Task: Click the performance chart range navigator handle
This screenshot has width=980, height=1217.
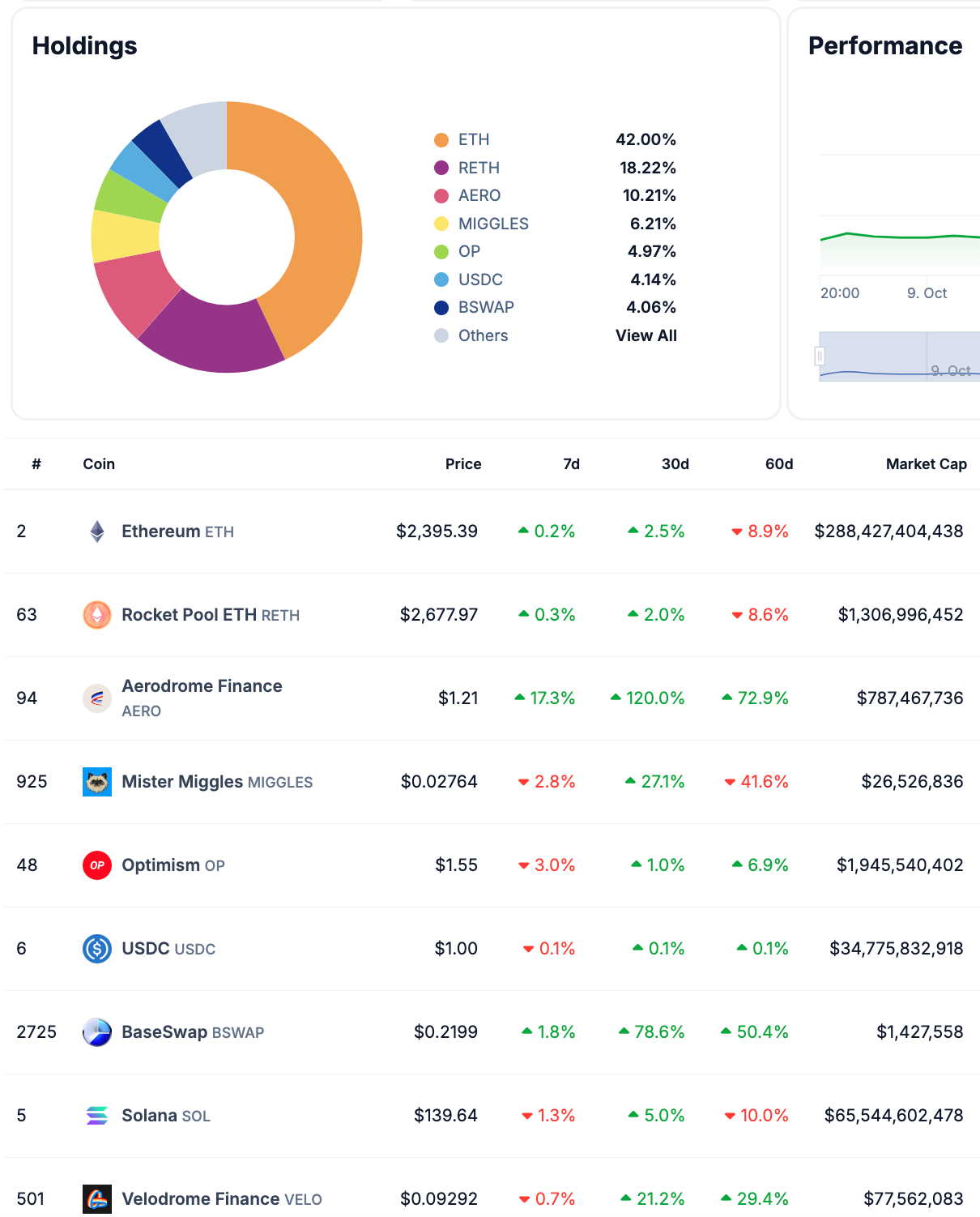Action: coord(820,356)
